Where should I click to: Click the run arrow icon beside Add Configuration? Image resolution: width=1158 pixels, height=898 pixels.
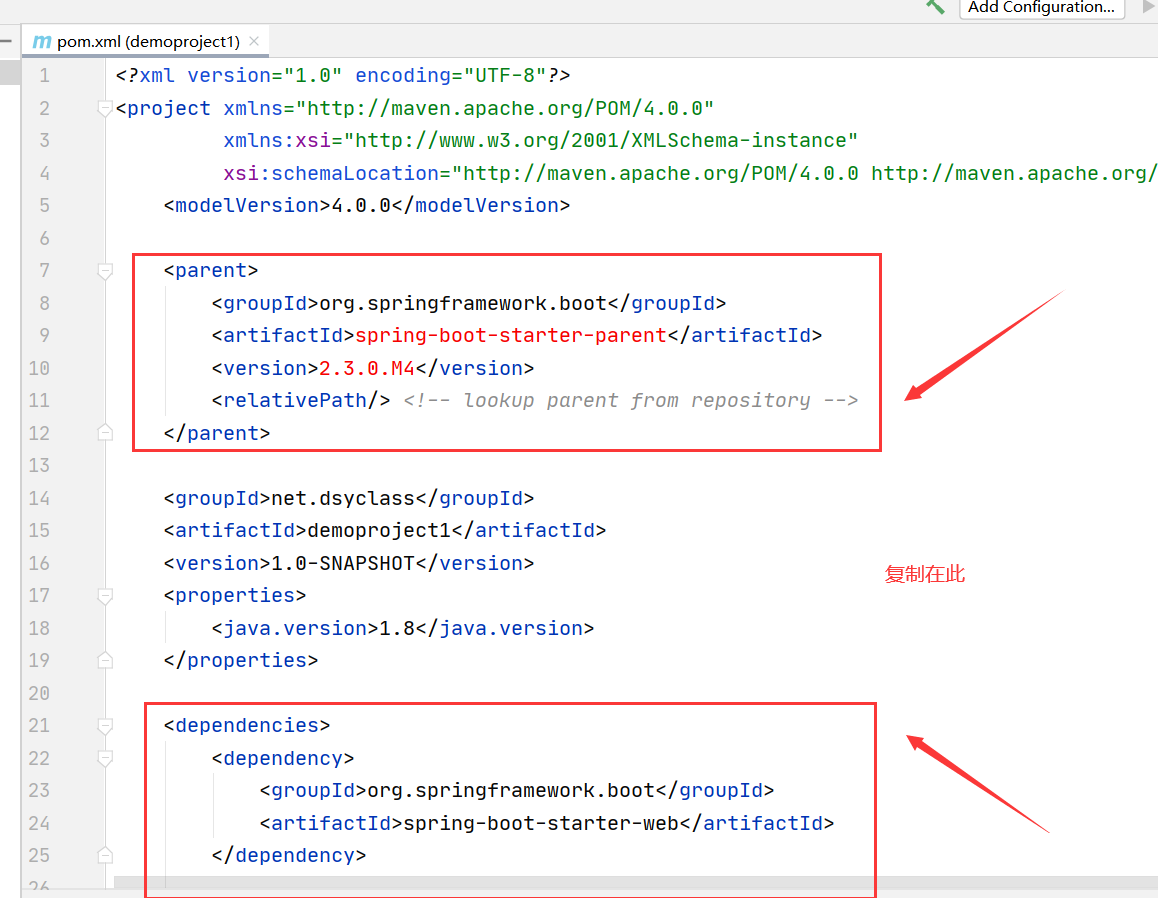(x=1149, y=7)
